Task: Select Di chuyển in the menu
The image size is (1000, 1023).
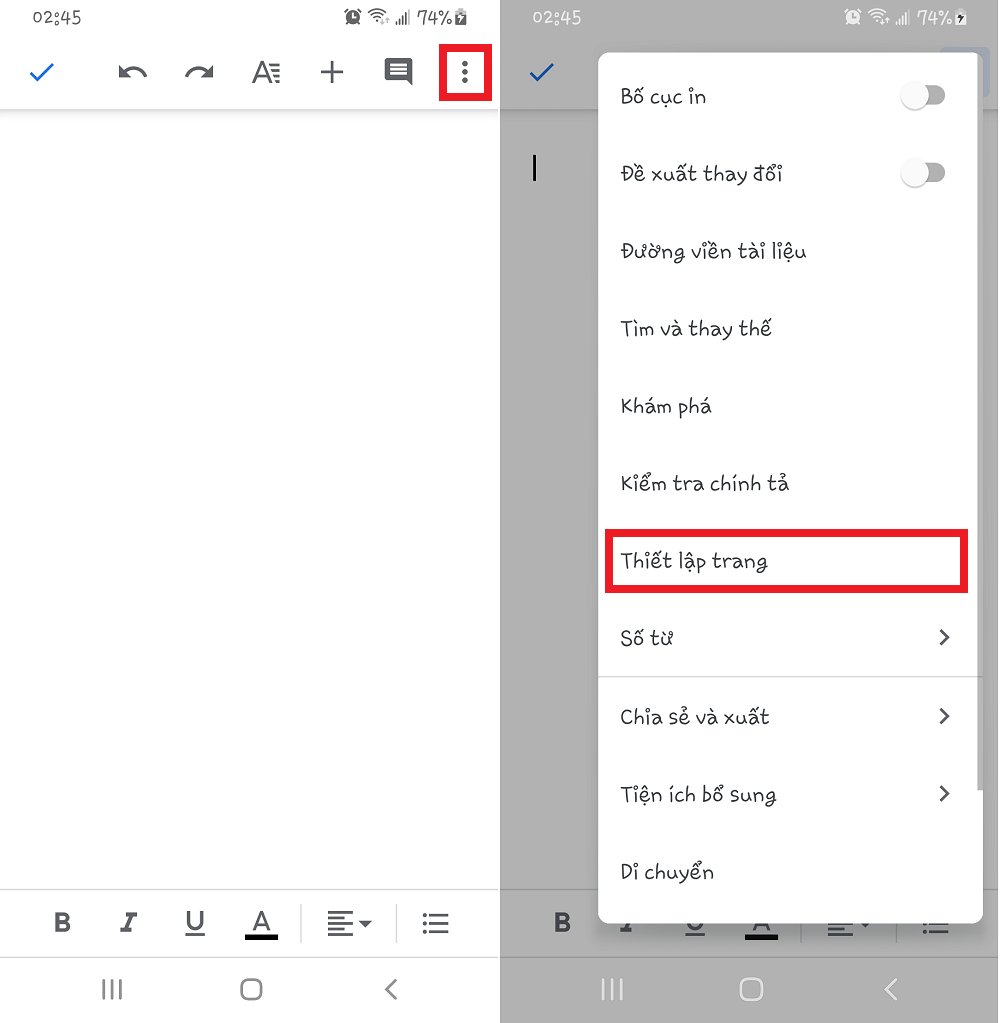Action: [x=790, y=872]
